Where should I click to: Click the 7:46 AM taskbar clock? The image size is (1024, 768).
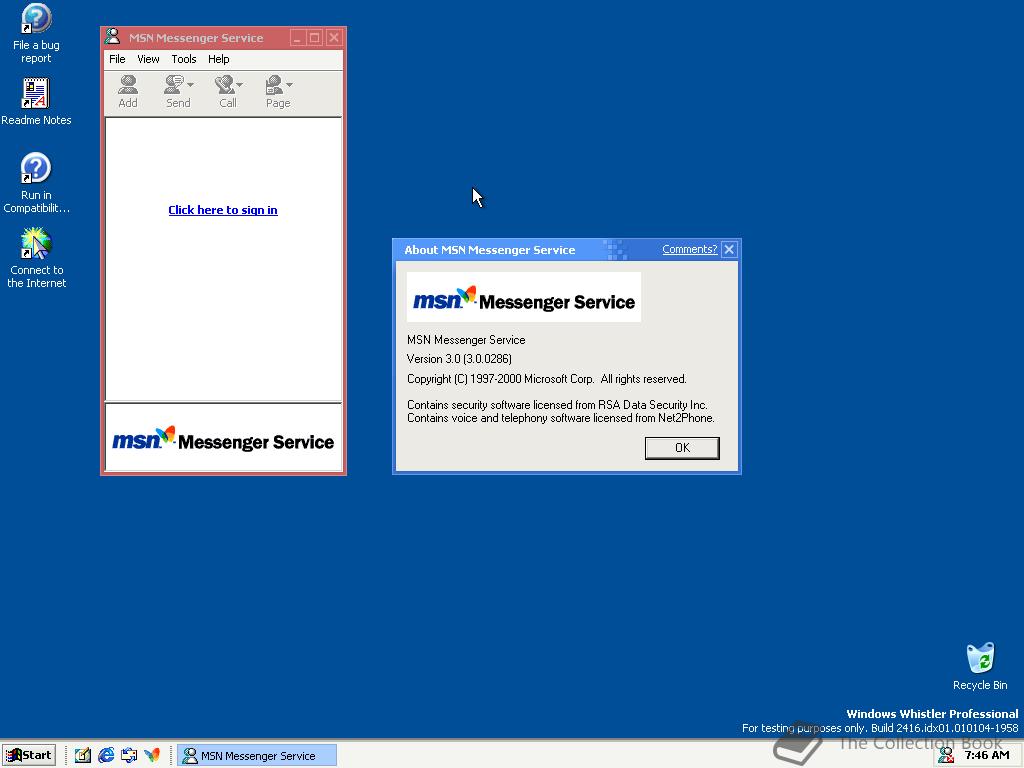[987, 756]
